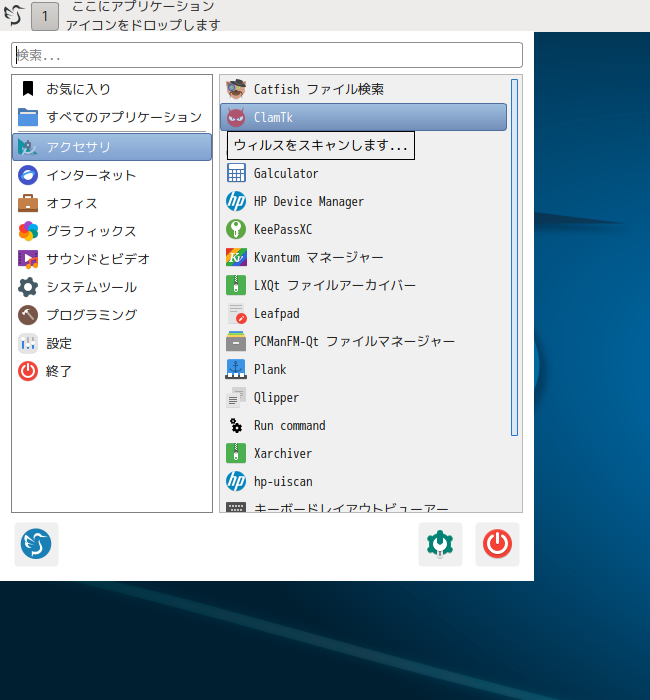The width and height of the screenshot is (650, 700).
Task: Click the プログラミング hammer icon
Action: [x=28, y=315]
